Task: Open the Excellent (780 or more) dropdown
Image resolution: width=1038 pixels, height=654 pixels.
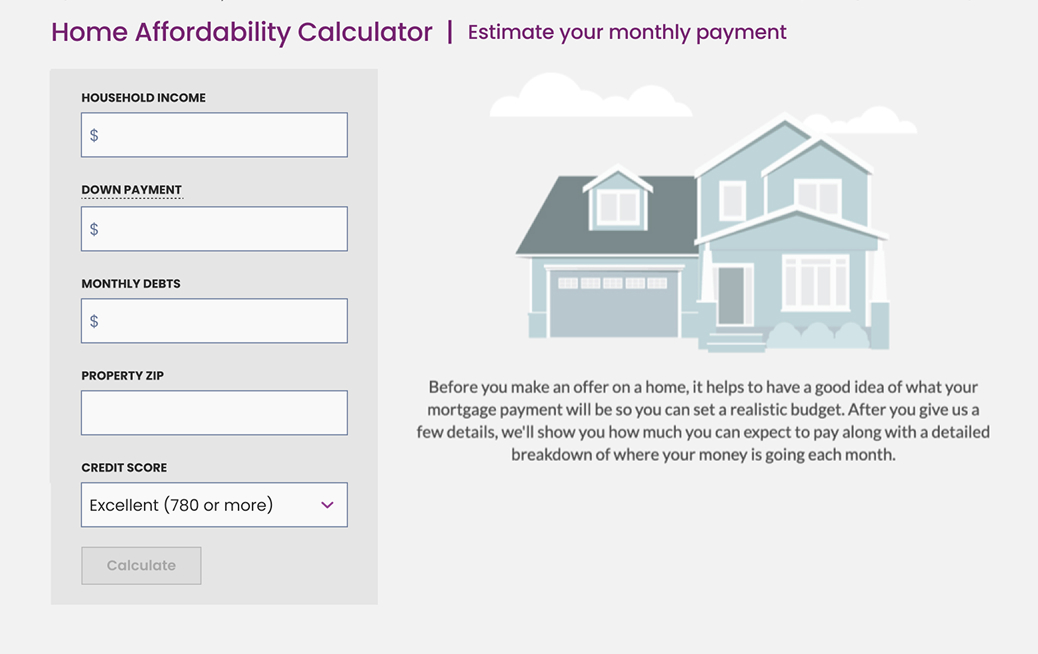Action: pos(214,505)
